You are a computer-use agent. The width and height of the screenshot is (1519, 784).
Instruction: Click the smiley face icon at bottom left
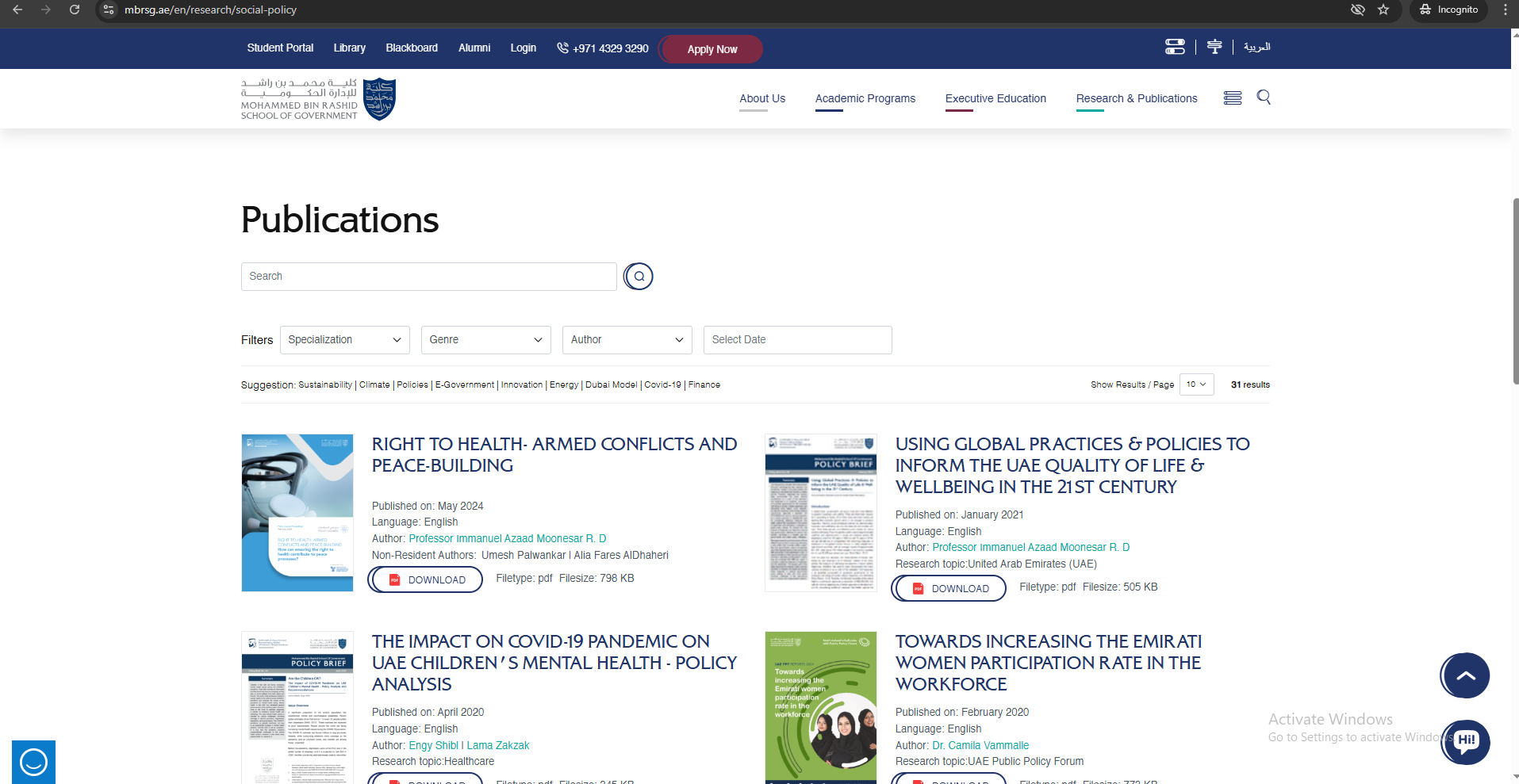[33, 762]
